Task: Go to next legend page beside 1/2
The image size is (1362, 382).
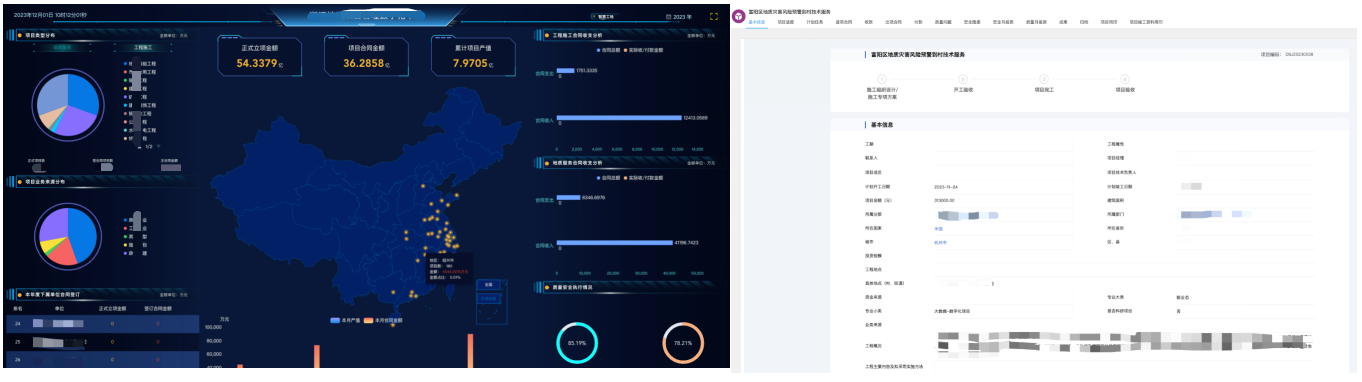Action: click(160, 146)
